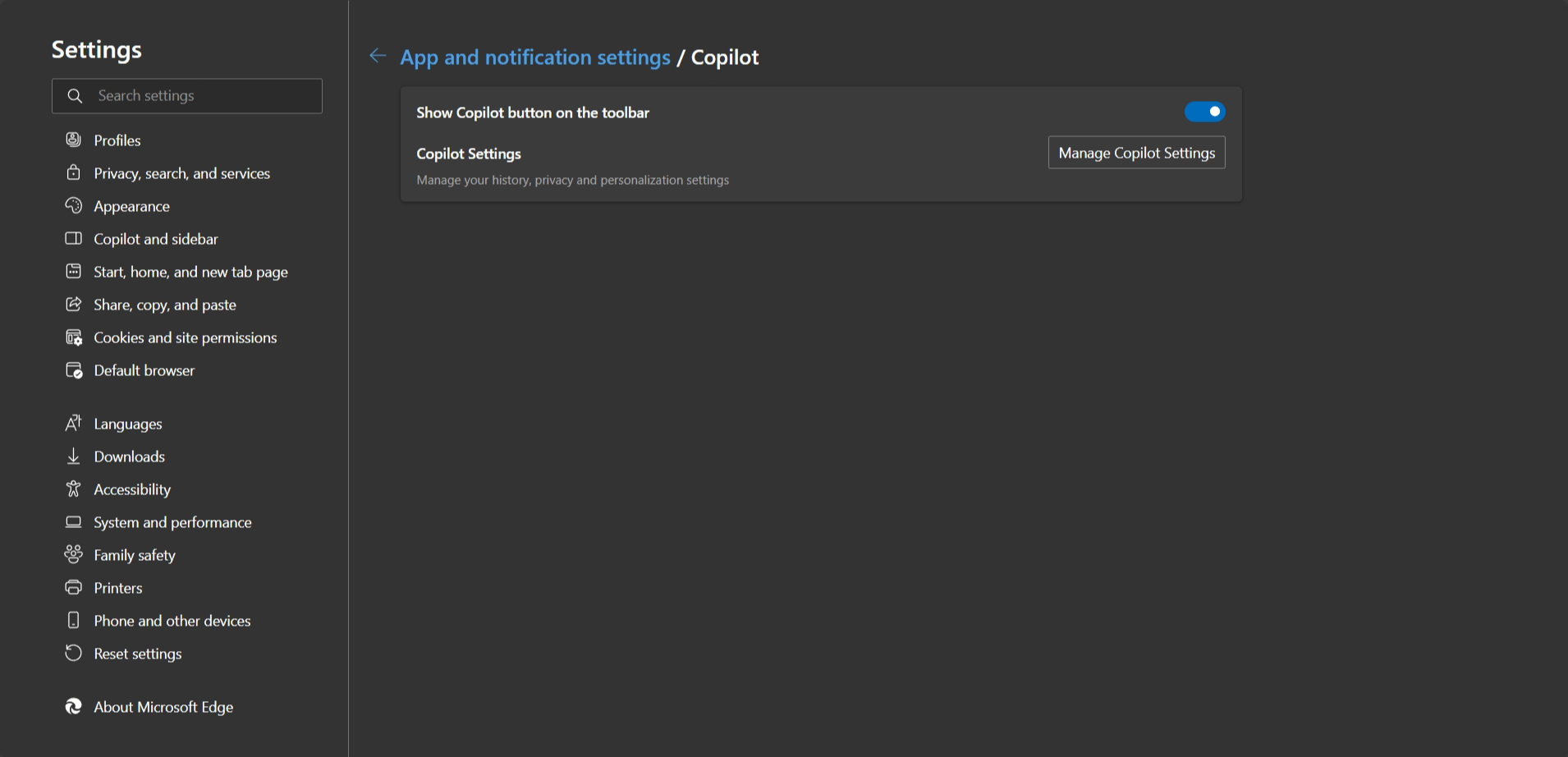This screenshot has height=757, width=1568.
Task: Open Privacy, search, and services
Action: point(182,172)
